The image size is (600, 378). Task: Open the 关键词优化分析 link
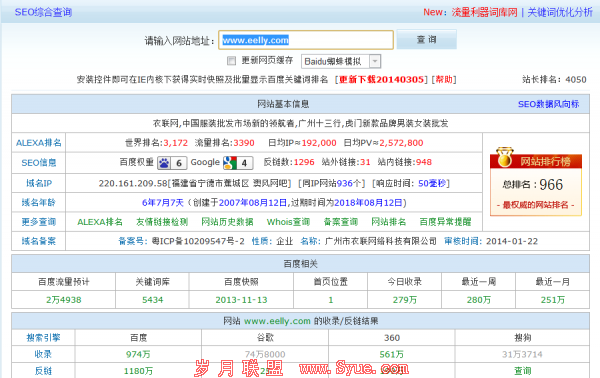click(x=560, y=12)
